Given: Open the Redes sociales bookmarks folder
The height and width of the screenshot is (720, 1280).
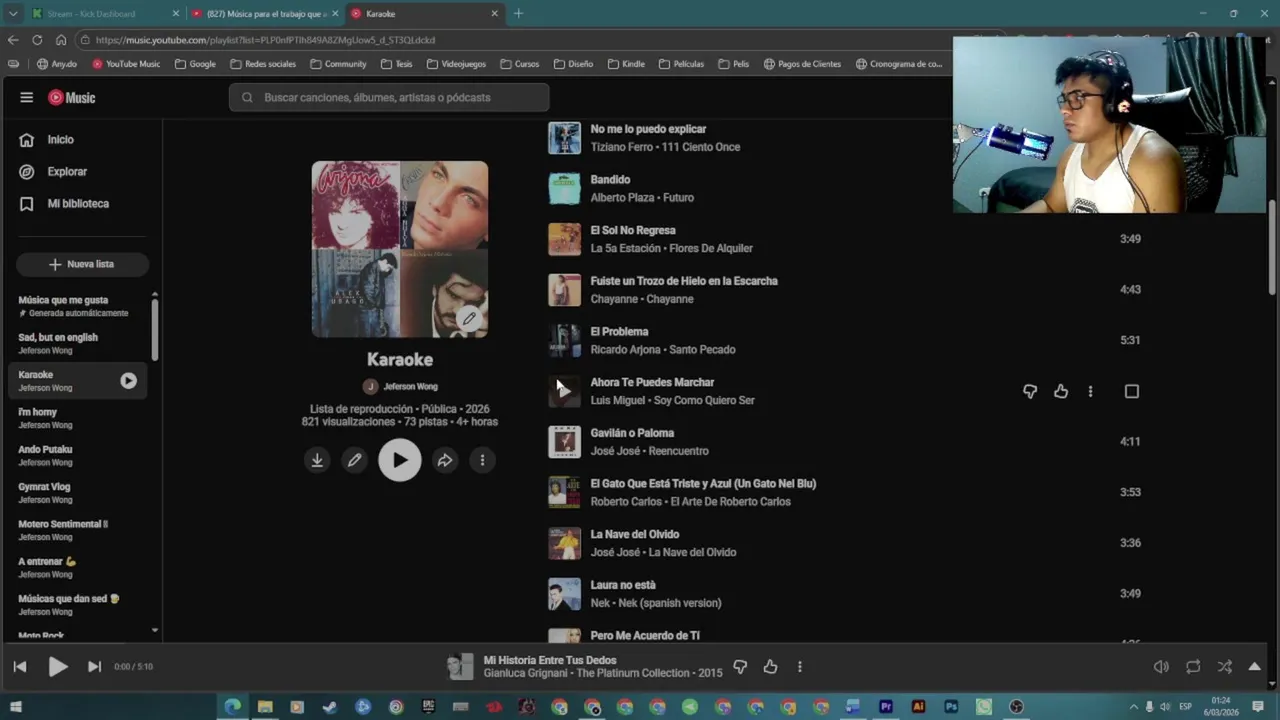Looking at the screenshot, I should pos(263,64).
